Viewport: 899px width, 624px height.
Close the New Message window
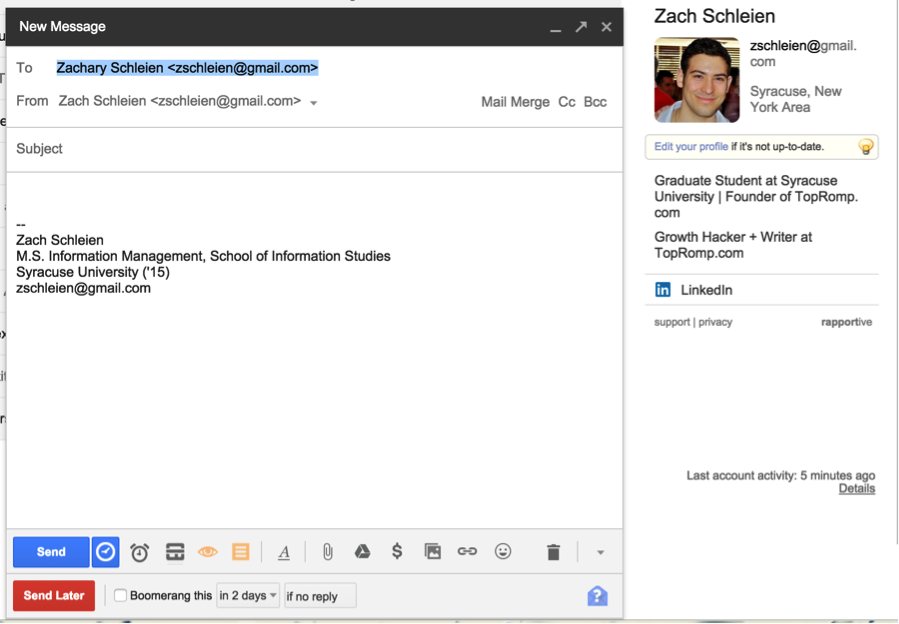coord(606,27)
